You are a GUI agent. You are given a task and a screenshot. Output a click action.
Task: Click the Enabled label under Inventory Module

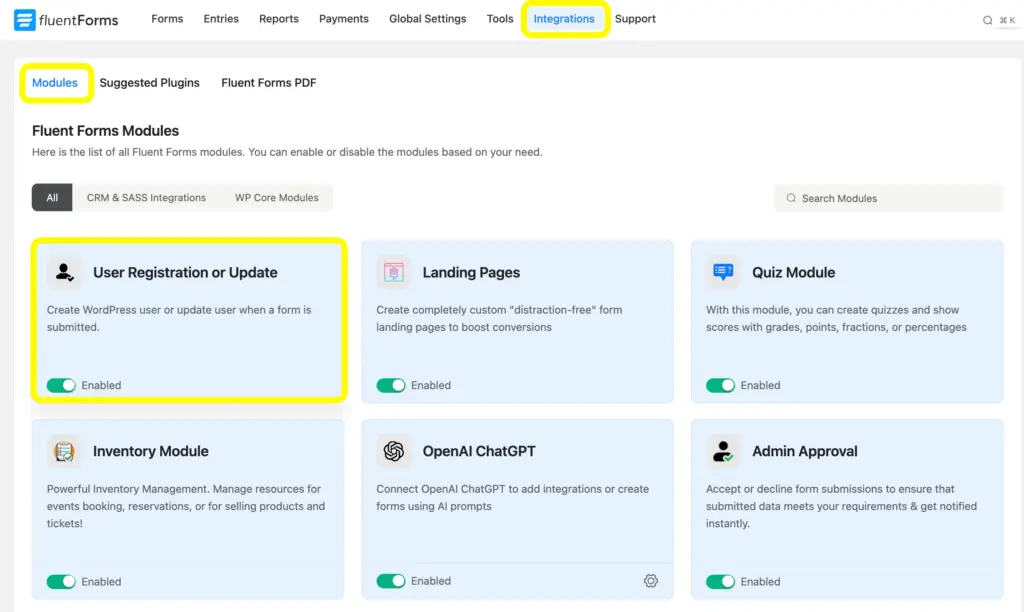(101, 581)
